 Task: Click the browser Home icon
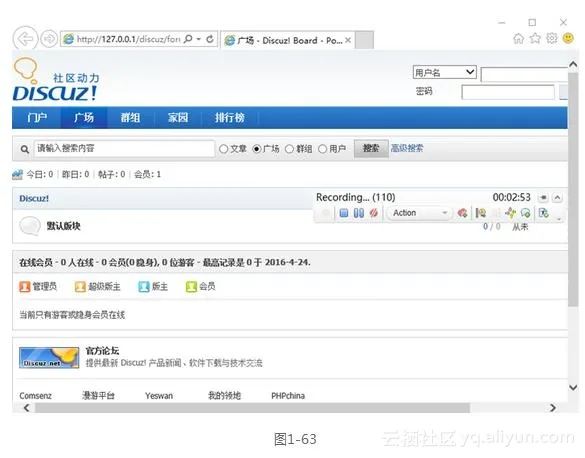518,38
